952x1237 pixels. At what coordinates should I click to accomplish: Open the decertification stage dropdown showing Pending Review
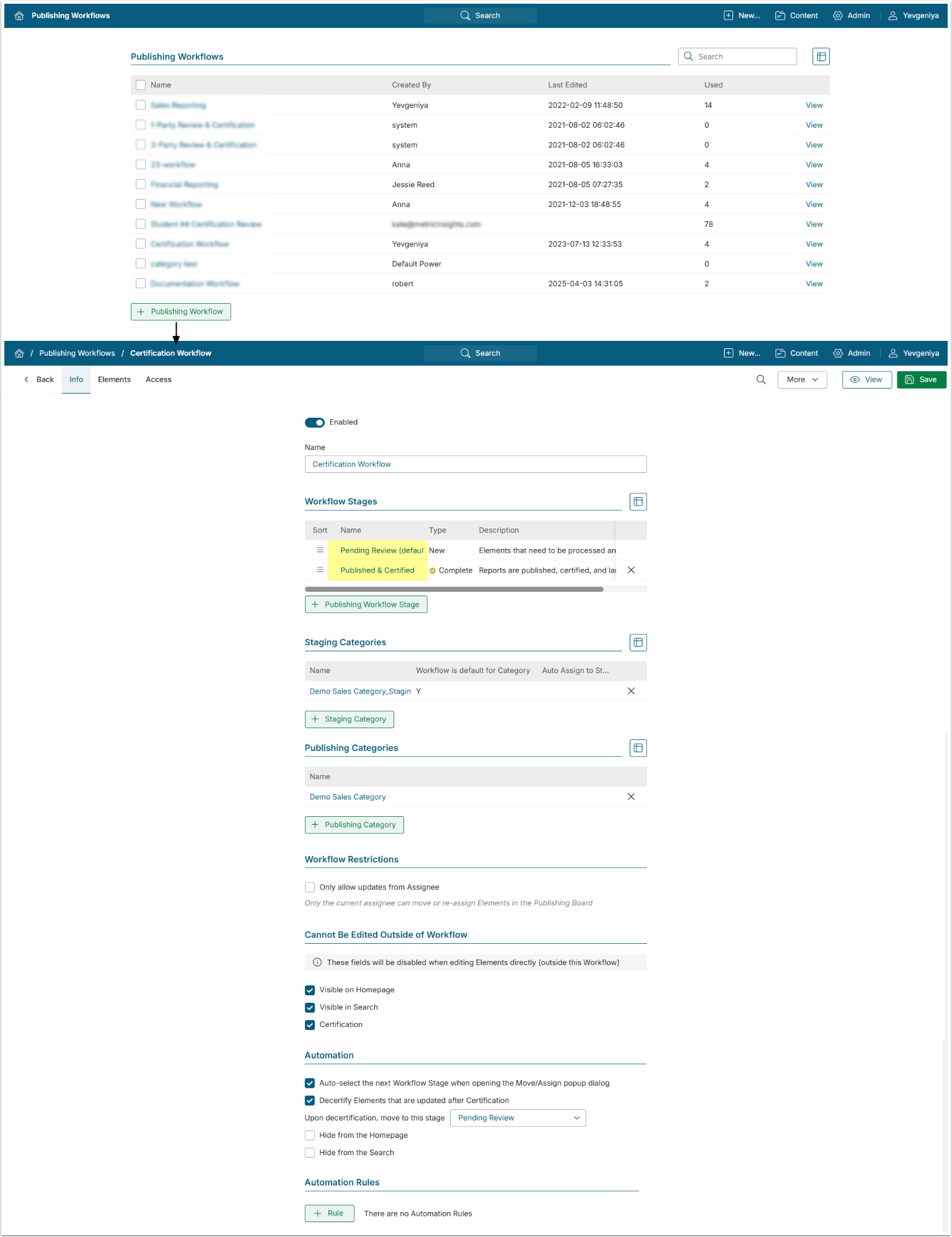click(518, 1118)
